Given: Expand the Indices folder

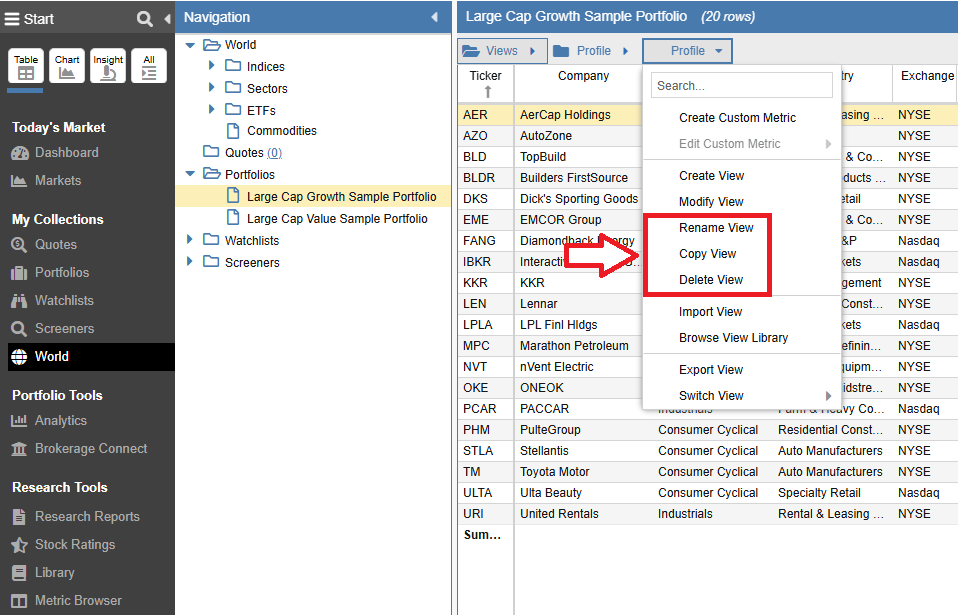Looking at the screenshot, I should pyautogui.click(x=212, y=66).
